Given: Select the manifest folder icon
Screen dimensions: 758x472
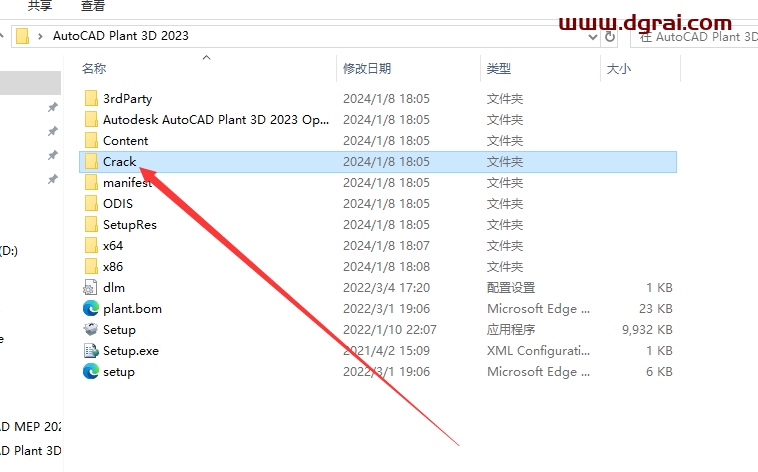Looking at the screenshot, I should coord(91,182).
